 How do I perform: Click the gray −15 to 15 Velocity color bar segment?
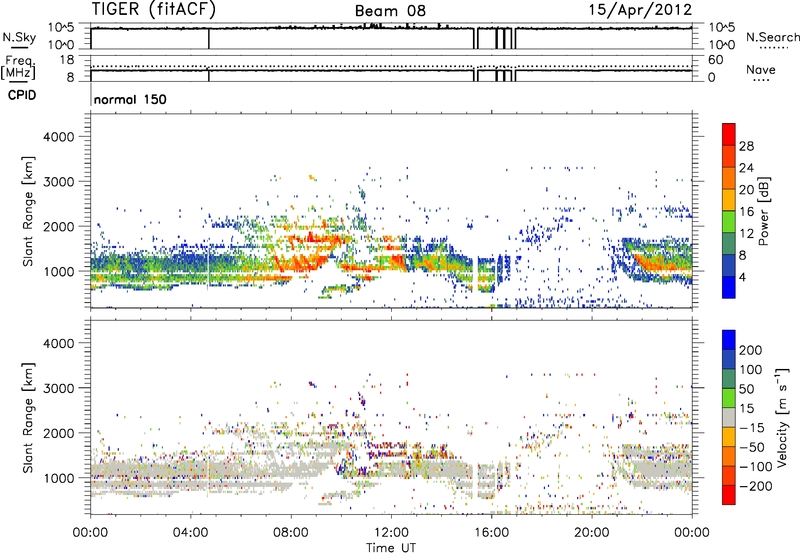[729, 417]
